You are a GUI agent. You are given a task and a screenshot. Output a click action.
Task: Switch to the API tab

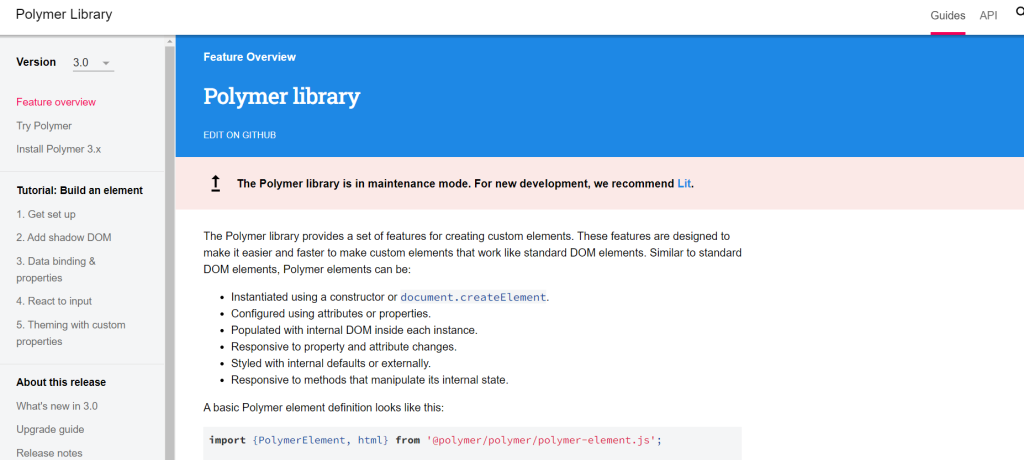coord(988,16)
